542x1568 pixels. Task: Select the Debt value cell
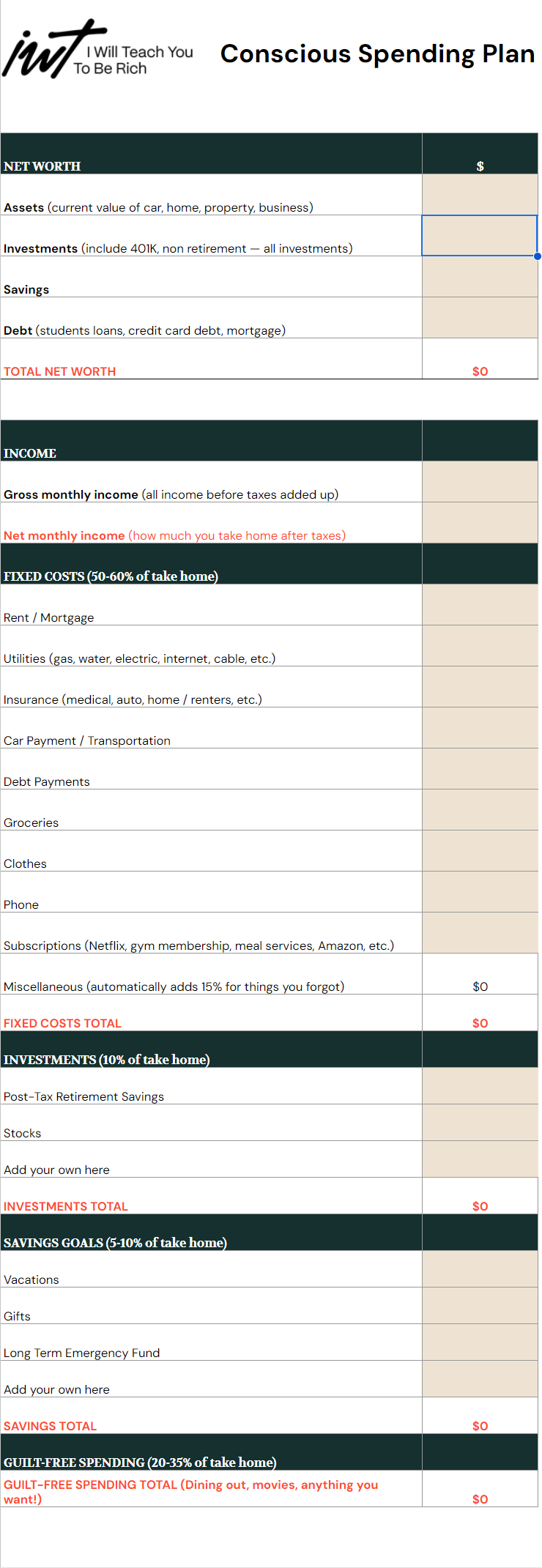click(x=480, y=318)
